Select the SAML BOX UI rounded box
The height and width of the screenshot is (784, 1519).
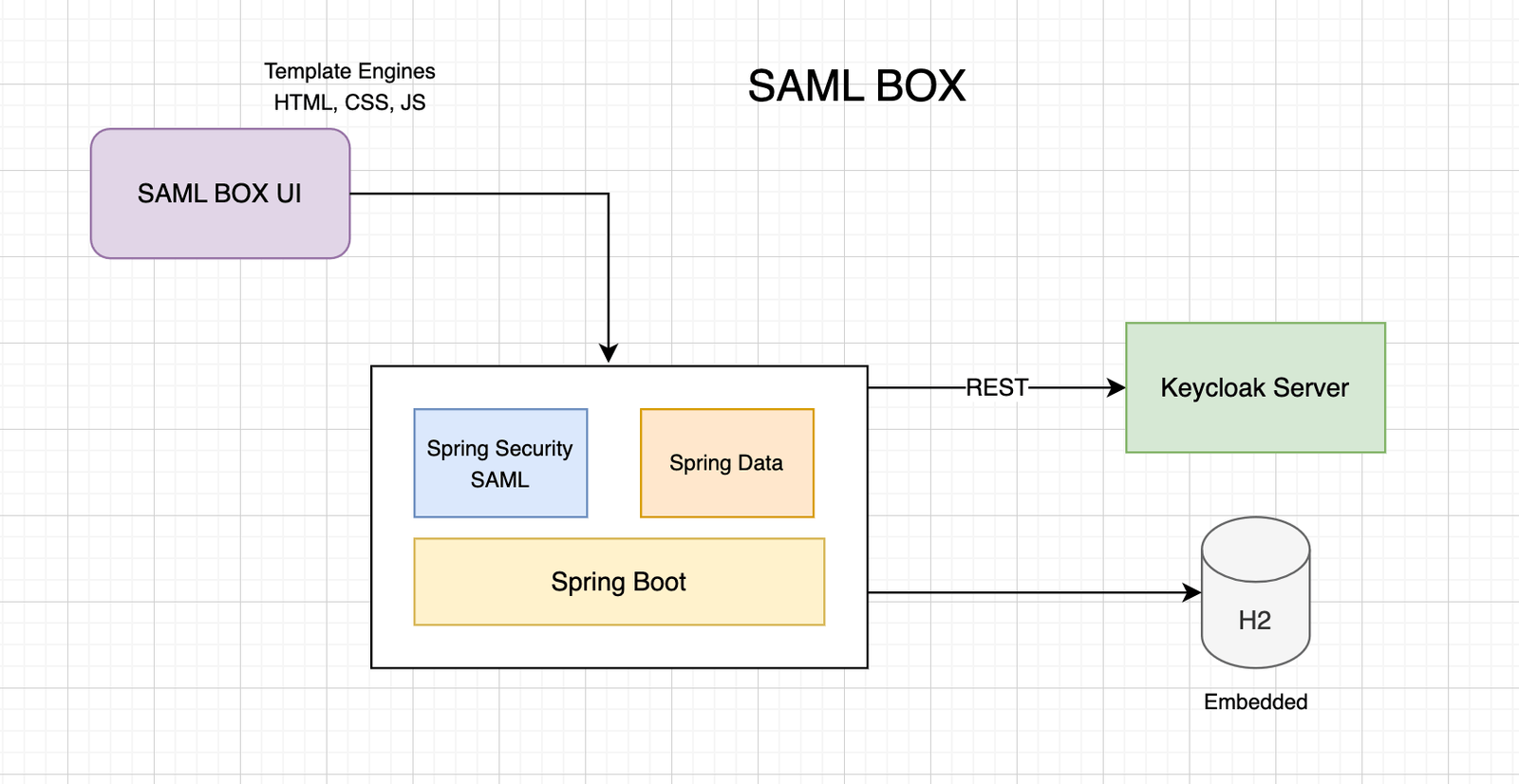[x=220, y=194]
